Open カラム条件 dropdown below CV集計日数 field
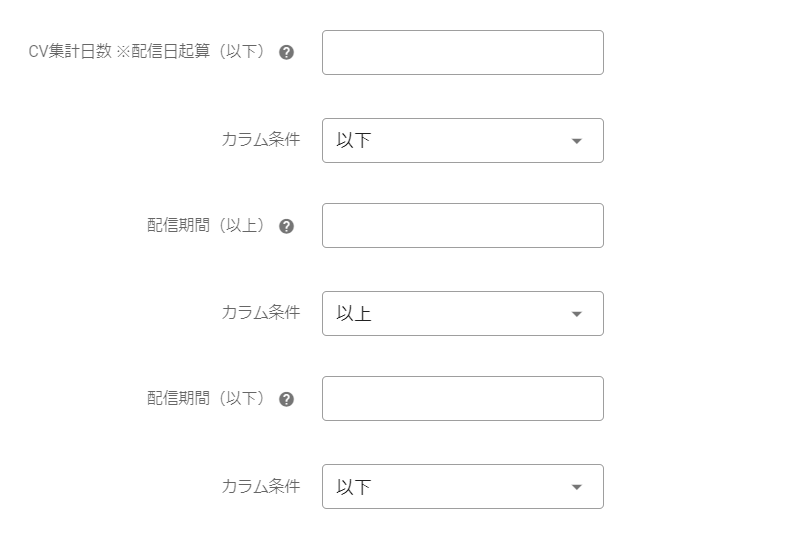Viewport: 786px width, 542px height. pyautogui.click(x=462, y=141)
